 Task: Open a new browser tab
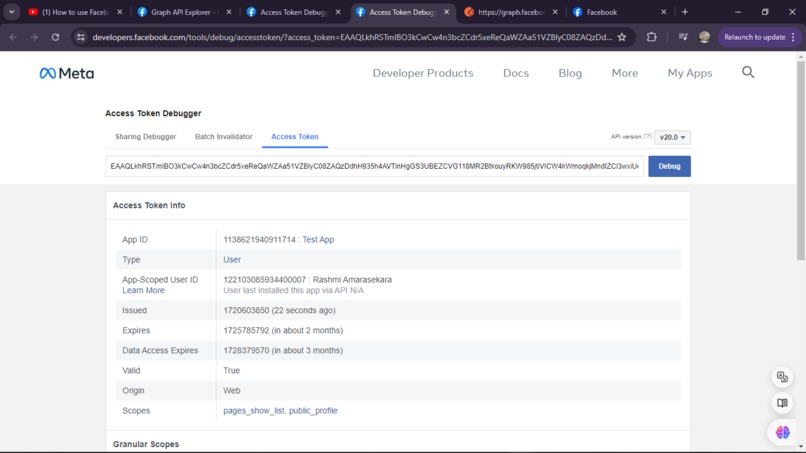coord(685,12)
